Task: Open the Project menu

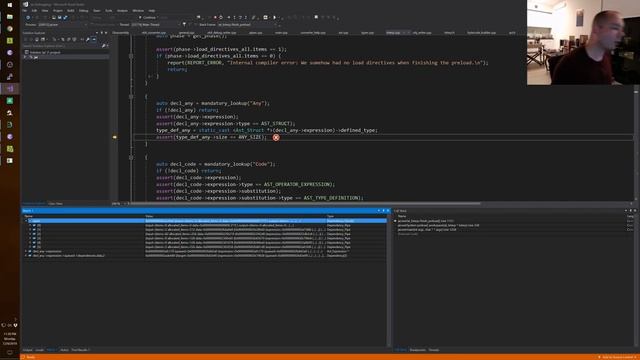Action: click(58, 11)
